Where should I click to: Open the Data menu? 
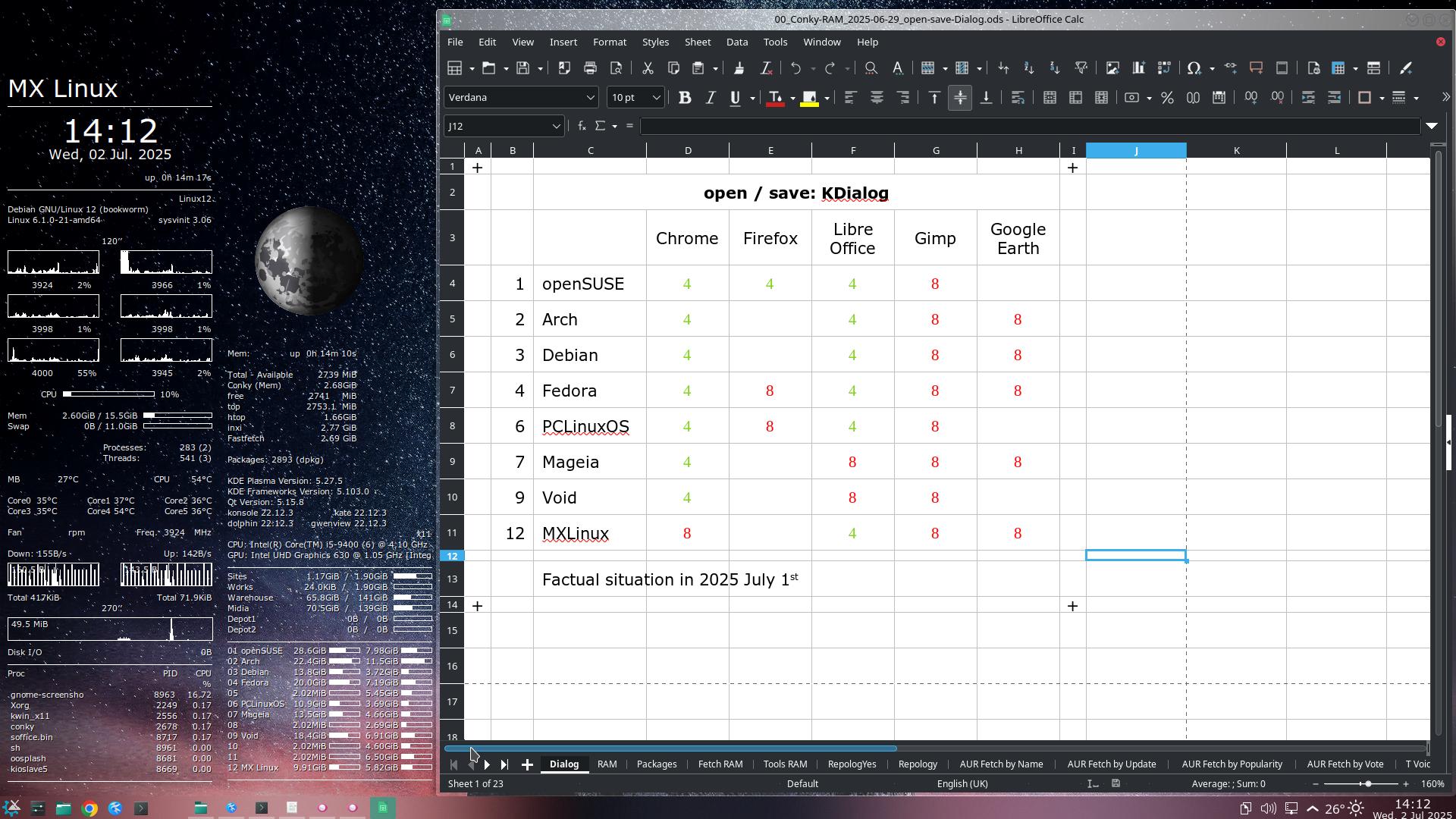click(x=736, y=42)
